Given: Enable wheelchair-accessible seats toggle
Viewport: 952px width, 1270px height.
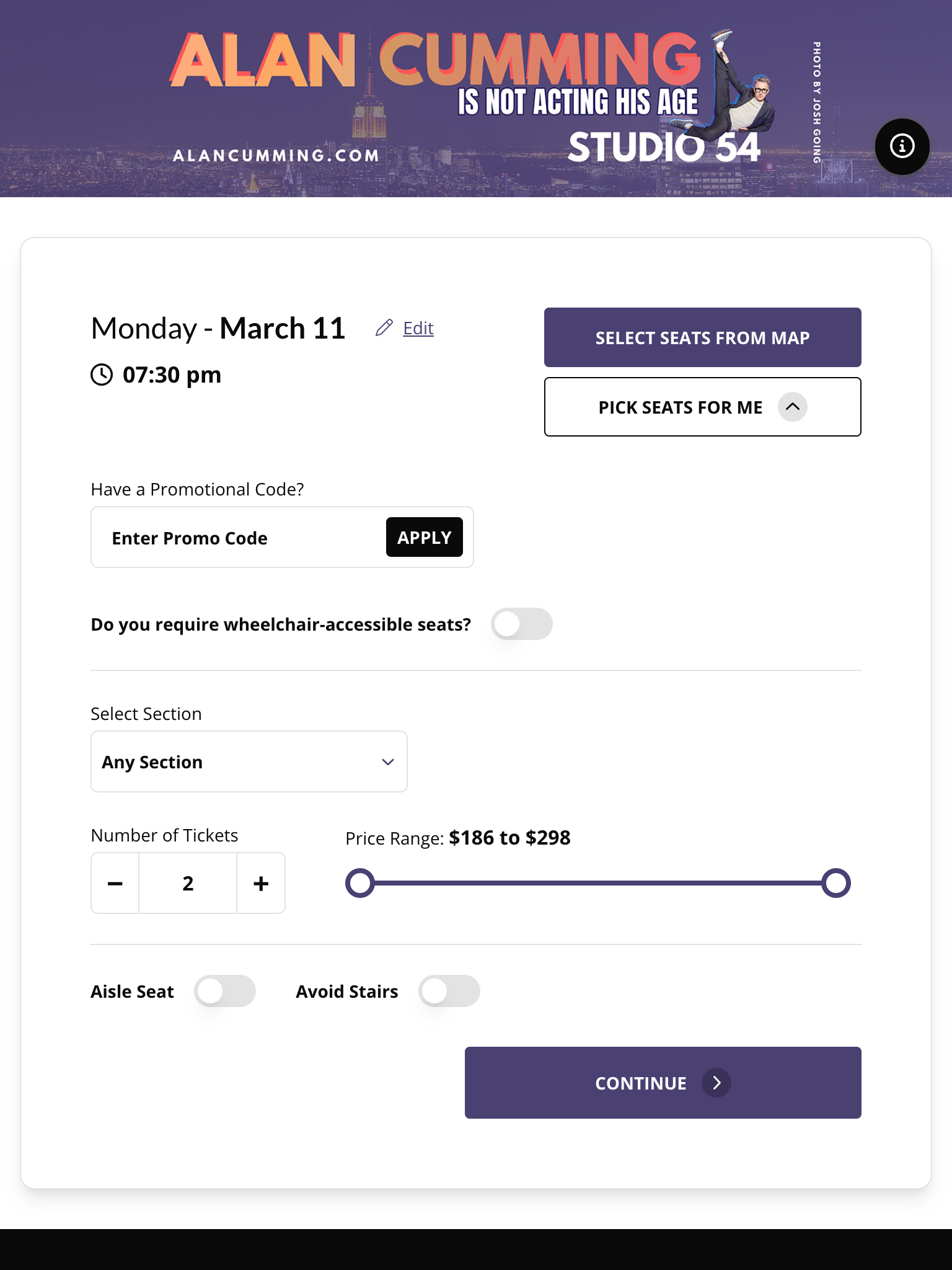Looking at the screenshot, I should click(x=522, y=624).
